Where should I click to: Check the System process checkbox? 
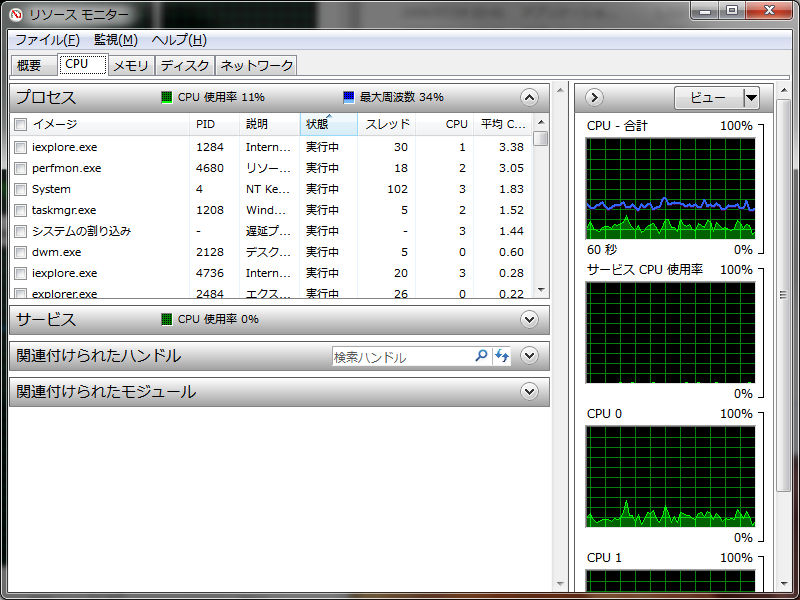[20, 189]
